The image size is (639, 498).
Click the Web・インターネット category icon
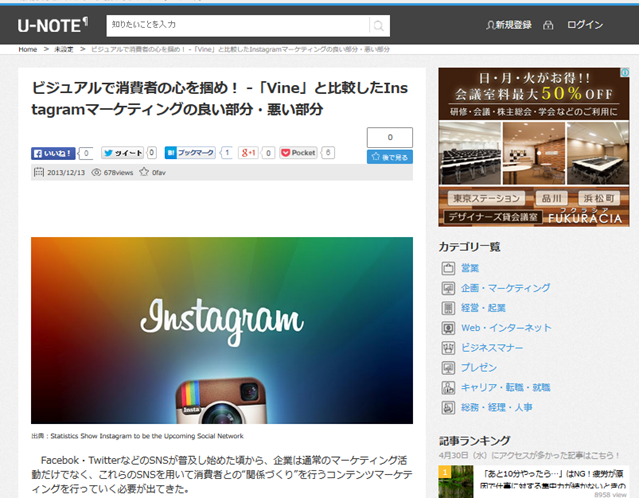(x=448, y=328)
